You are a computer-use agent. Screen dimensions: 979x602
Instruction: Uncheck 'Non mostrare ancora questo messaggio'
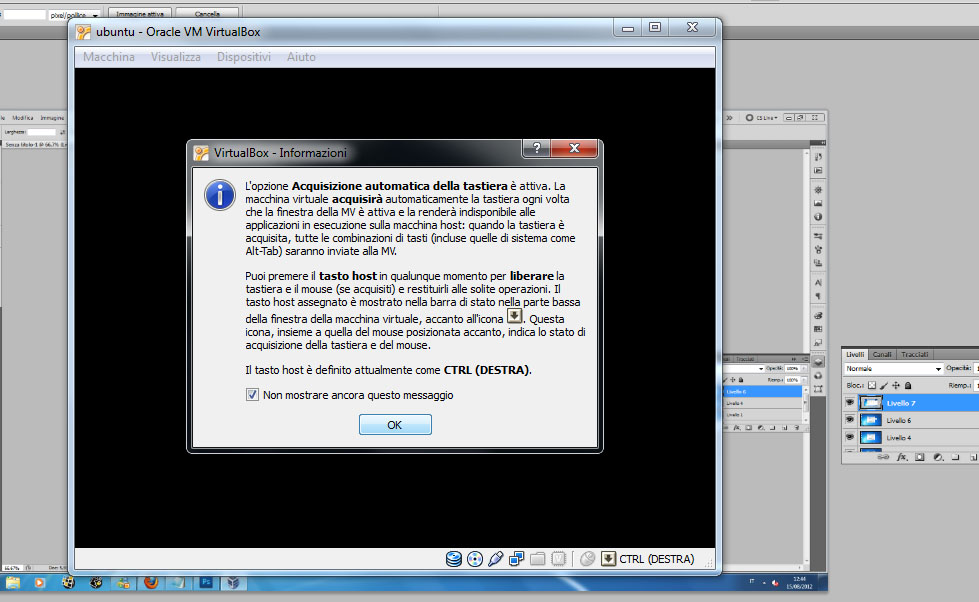(x=252, y=395)
